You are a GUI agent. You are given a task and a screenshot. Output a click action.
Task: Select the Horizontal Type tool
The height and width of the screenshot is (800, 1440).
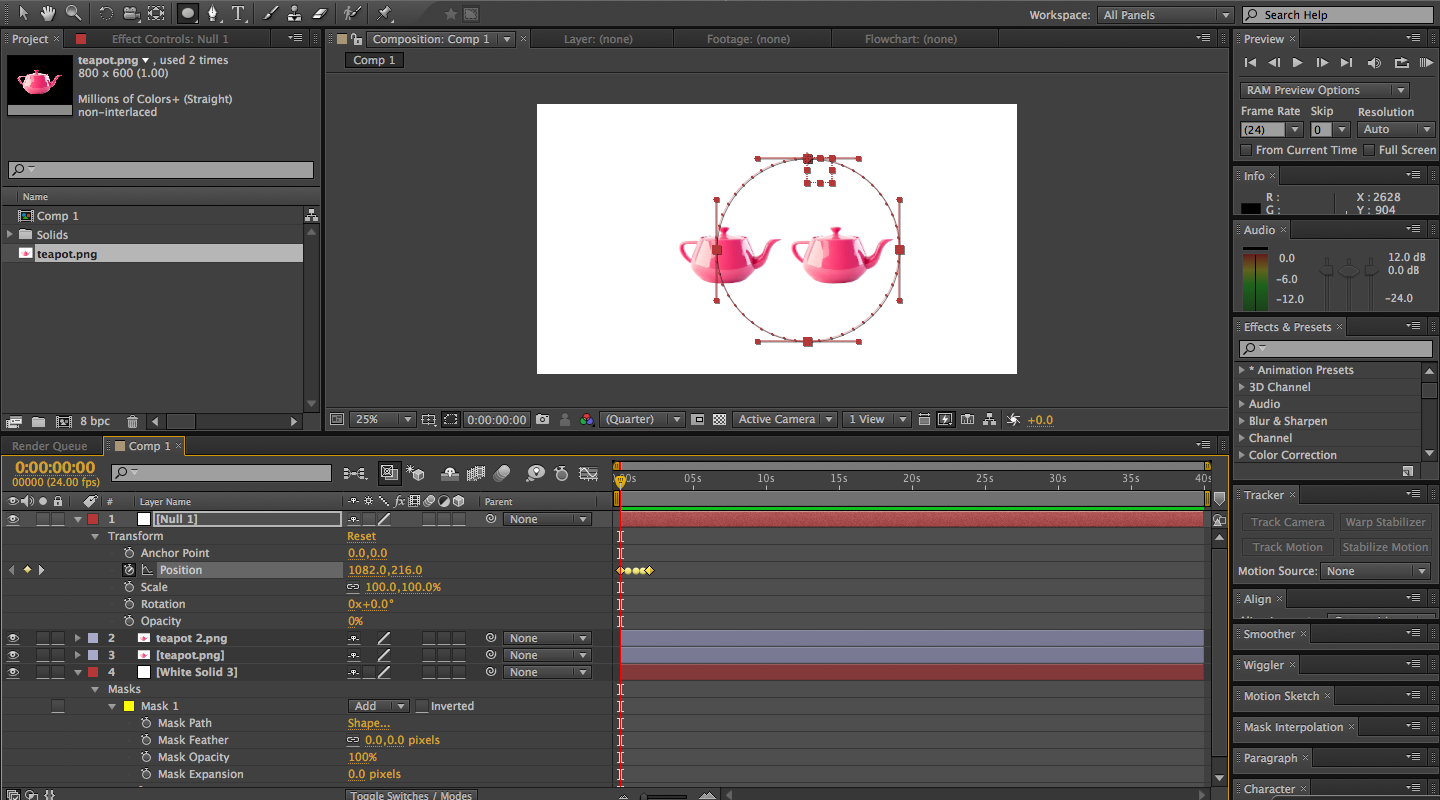coord(238,13)
